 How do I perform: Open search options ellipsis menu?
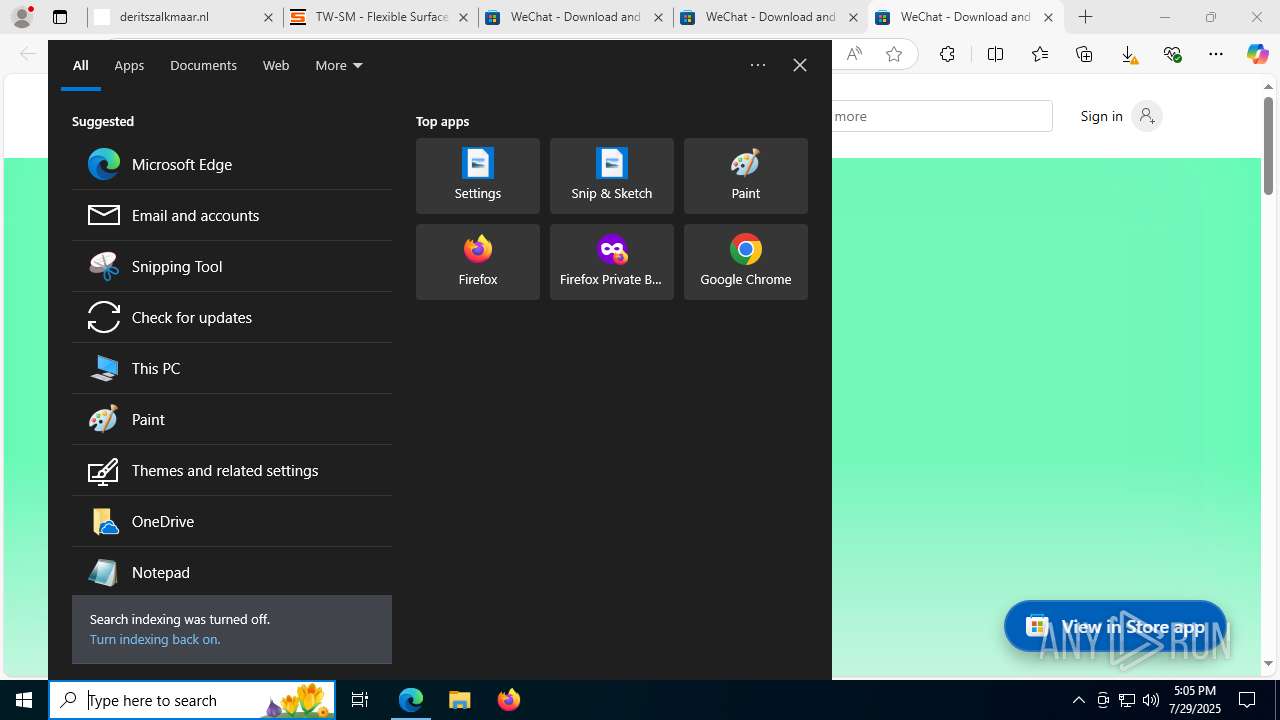(x=758, y=65)
